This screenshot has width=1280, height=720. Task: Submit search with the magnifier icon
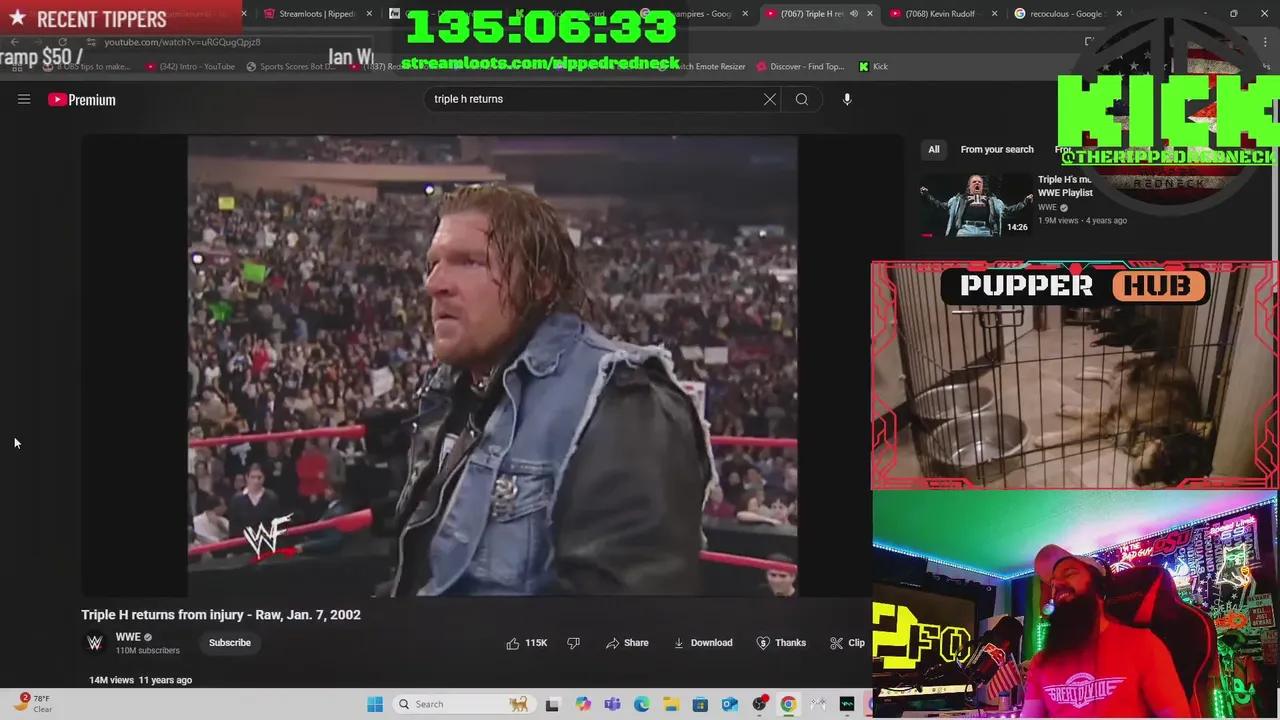(x=802, y=99)
